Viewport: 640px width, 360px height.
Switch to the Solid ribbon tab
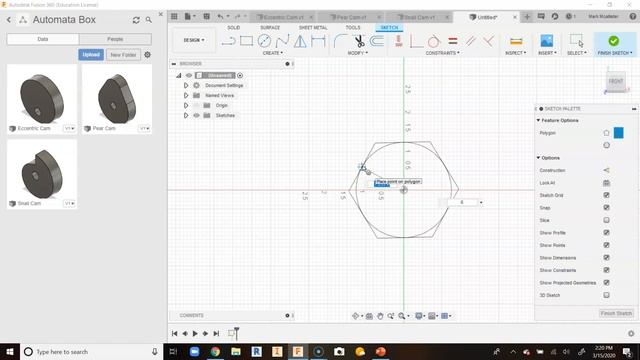tap(233, 27)
